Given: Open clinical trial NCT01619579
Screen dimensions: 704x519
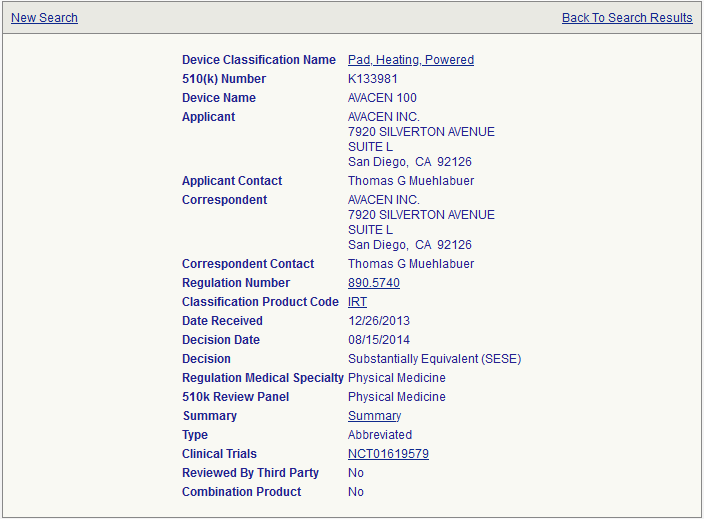Looking at the screenshot, I should tap(388, 454).
